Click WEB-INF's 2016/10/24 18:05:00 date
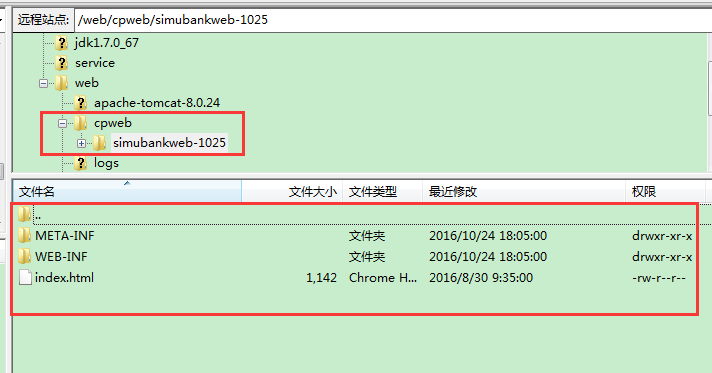The width and height of the screenshot is (712, 373). coord(488,256)
